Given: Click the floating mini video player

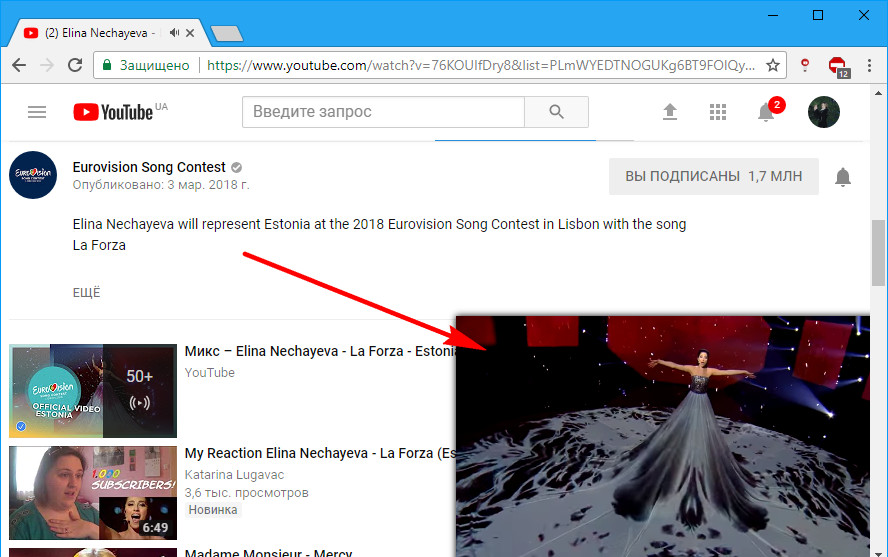Looking at the screenshot, I should click(x=663, y=436).
